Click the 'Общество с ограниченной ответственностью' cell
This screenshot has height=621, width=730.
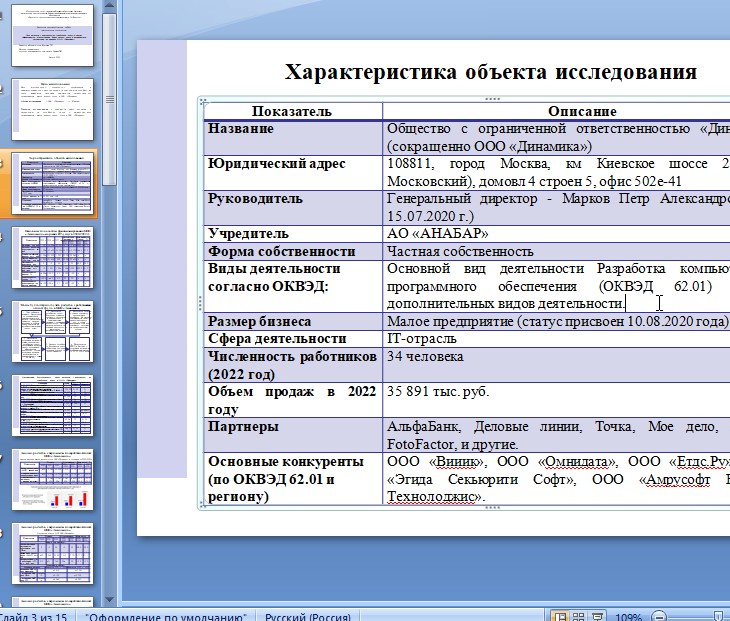tap(556, 137)
